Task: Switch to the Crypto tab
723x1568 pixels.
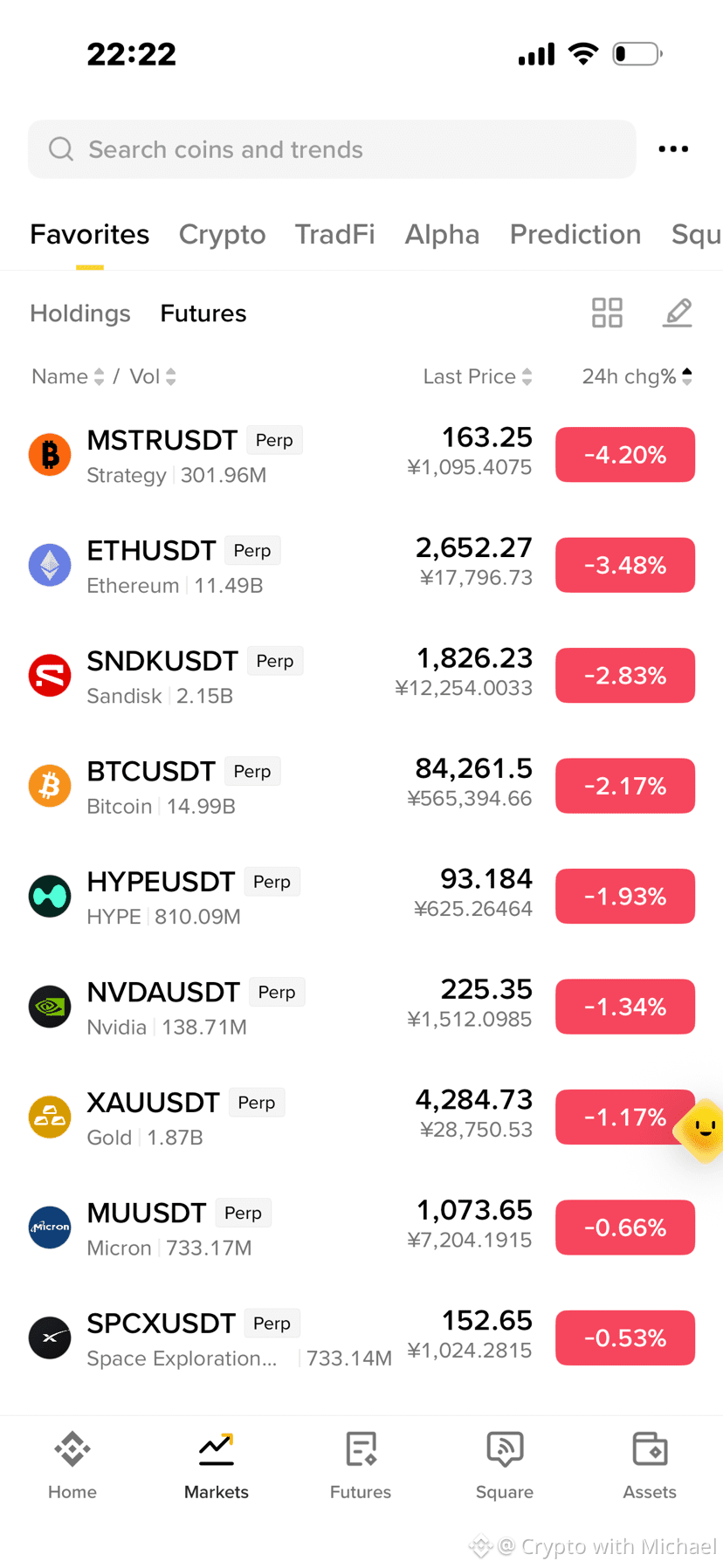Action: pos(222,234)
